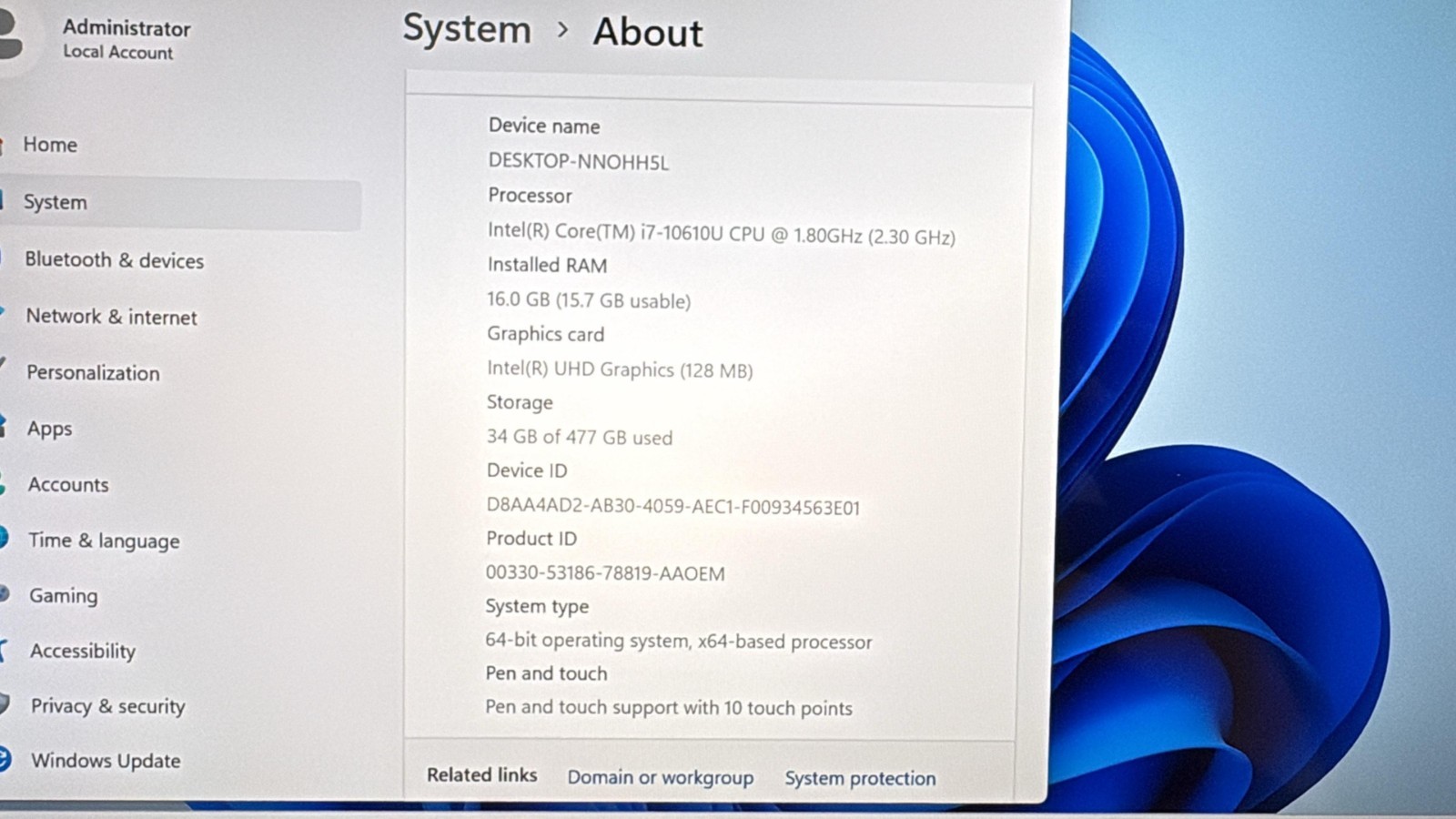Select the Product ID 00330-53186-78819-AAOEM
Viewport: 1456px width, 819px height.
click(x=605, y=573)
